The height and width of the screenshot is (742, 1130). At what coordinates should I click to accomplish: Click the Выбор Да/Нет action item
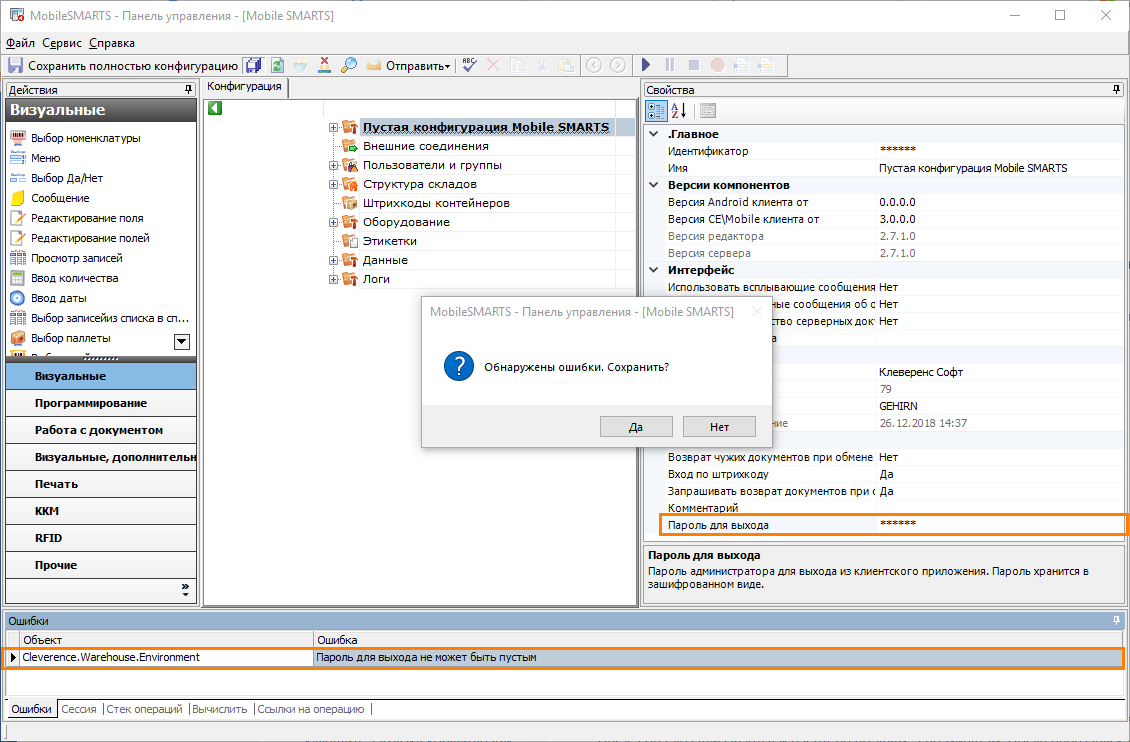[67, 178]
